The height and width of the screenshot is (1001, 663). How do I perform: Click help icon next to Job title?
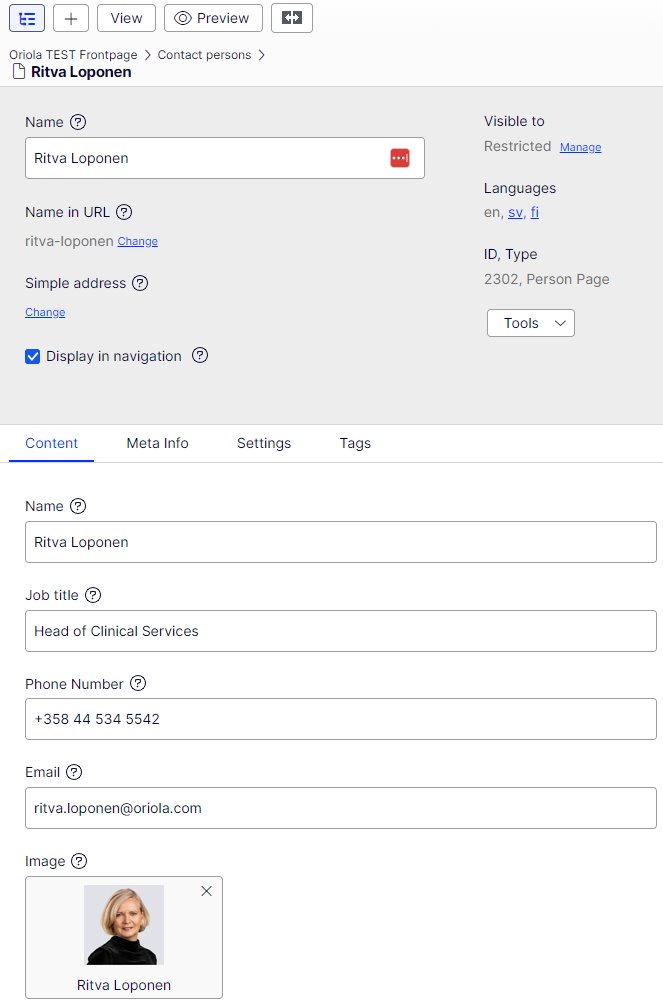click(93, 595)
